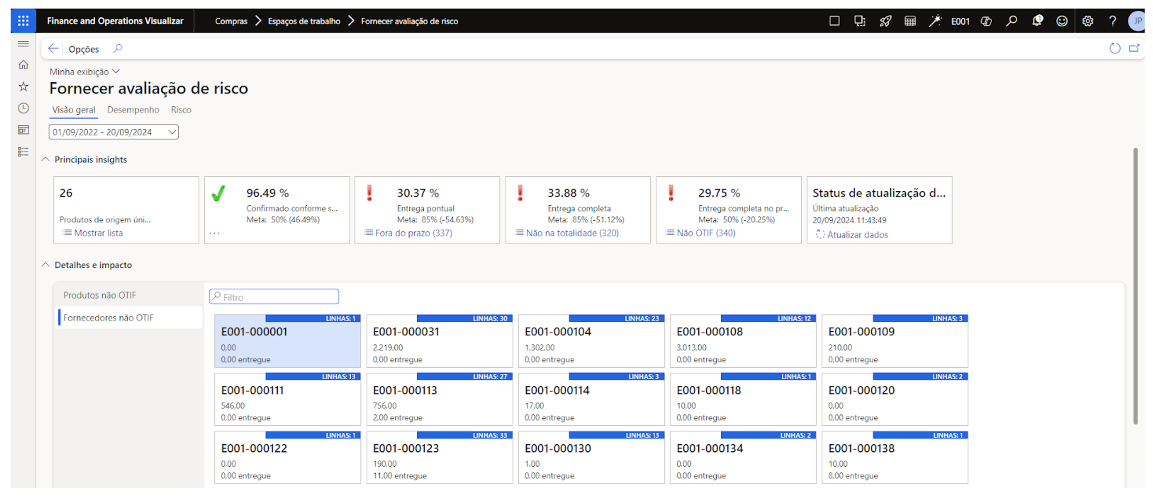Click the Copilot icon in top bar

[x=986, y=20]
